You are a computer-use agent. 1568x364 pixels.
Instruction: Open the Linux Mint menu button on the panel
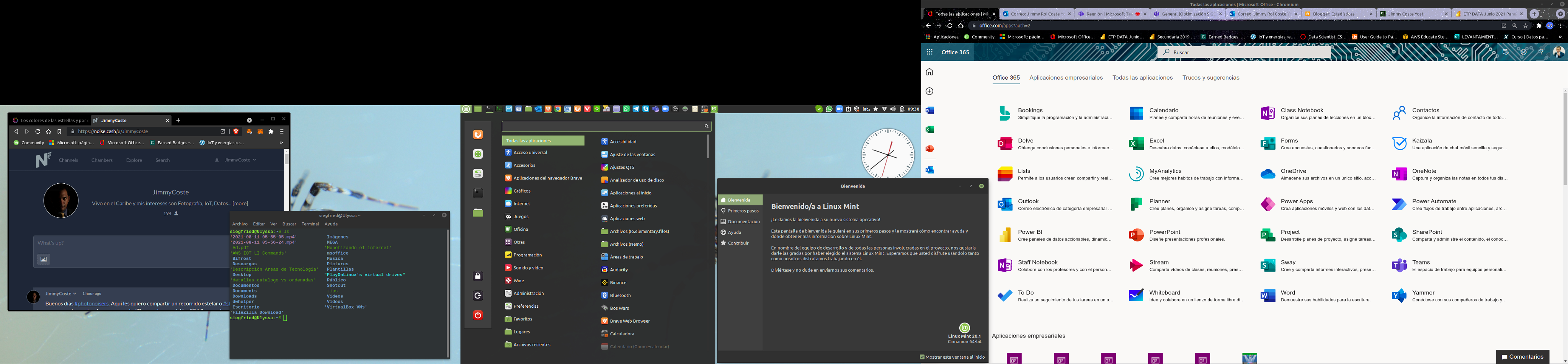pyautogui.click(x=466, y=109)
